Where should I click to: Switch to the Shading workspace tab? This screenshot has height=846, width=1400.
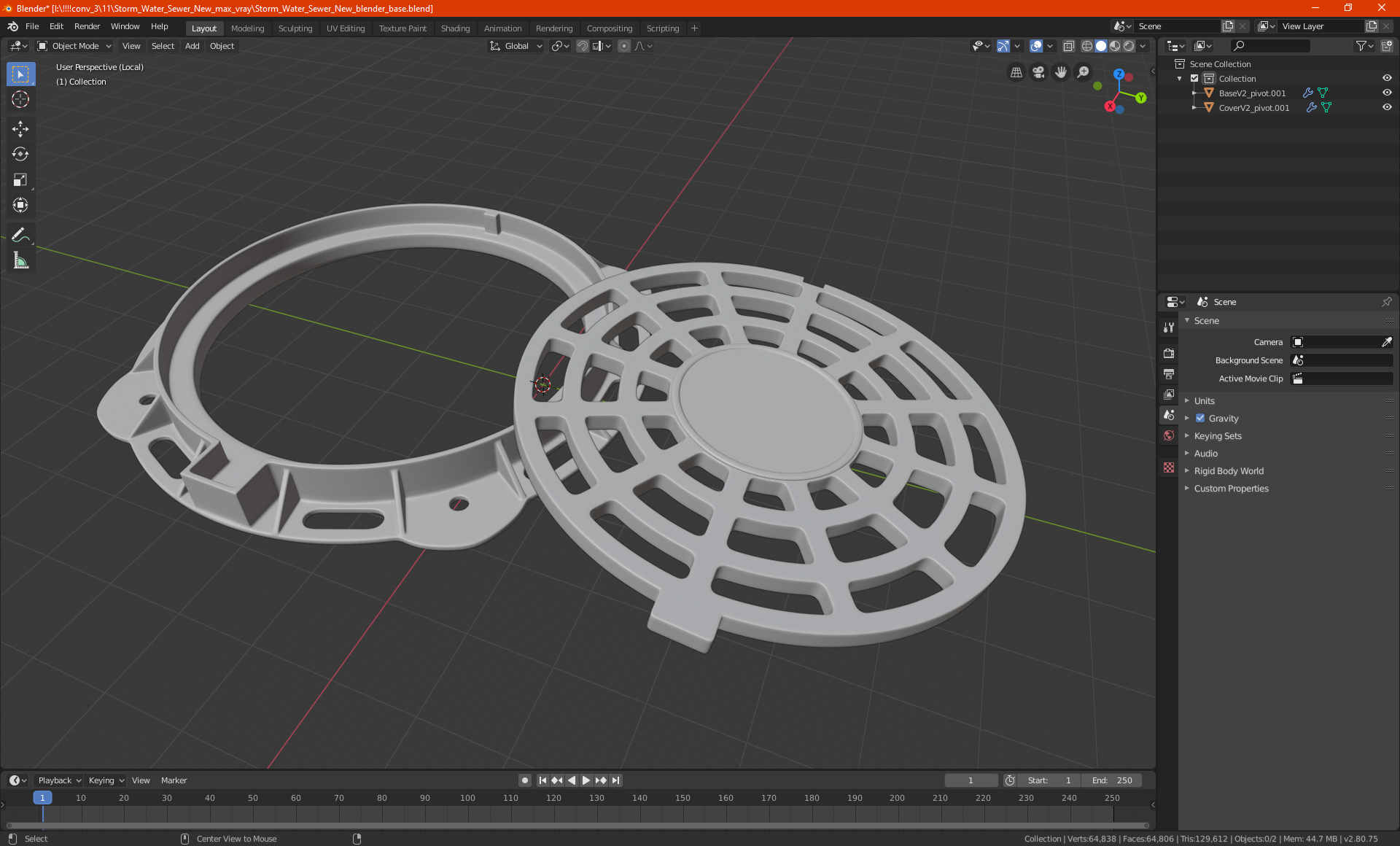coord(455,28)
